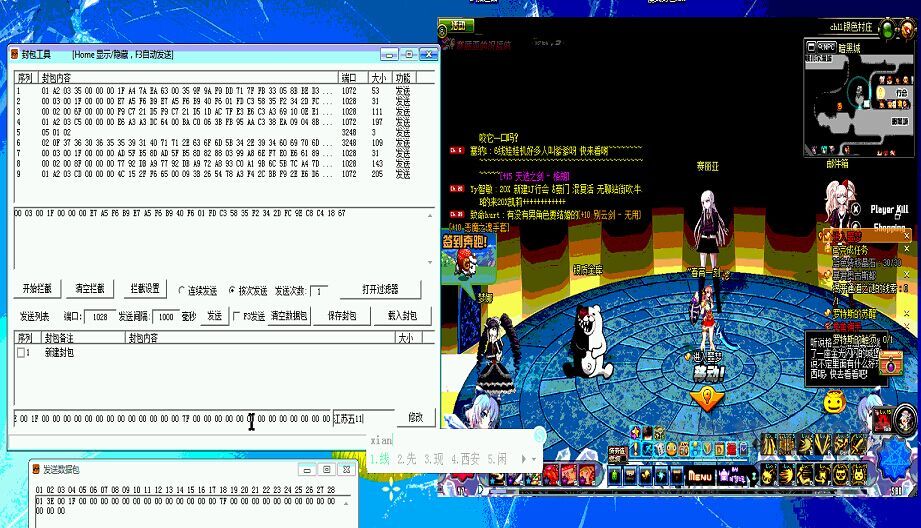Click the 保存封包 button
The width and height of the screenshot is (921, 528).
[x=342, y=316]
